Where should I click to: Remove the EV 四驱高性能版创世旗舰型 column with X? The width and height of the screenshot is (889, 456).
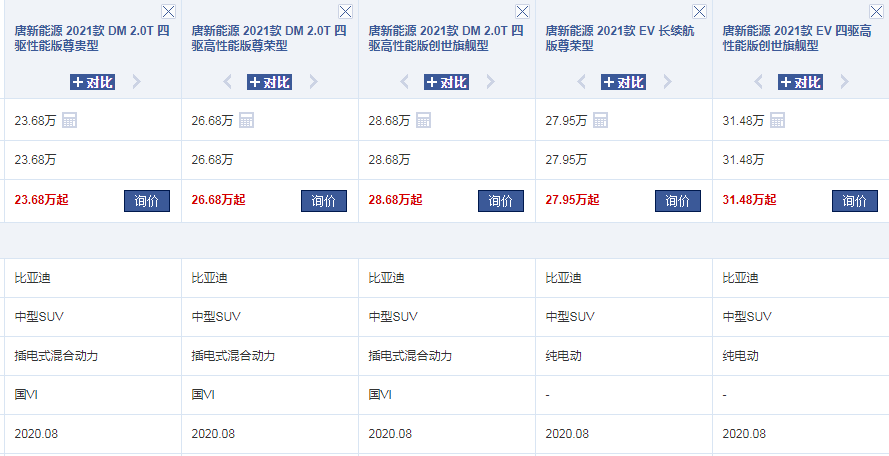pos(877,11)
